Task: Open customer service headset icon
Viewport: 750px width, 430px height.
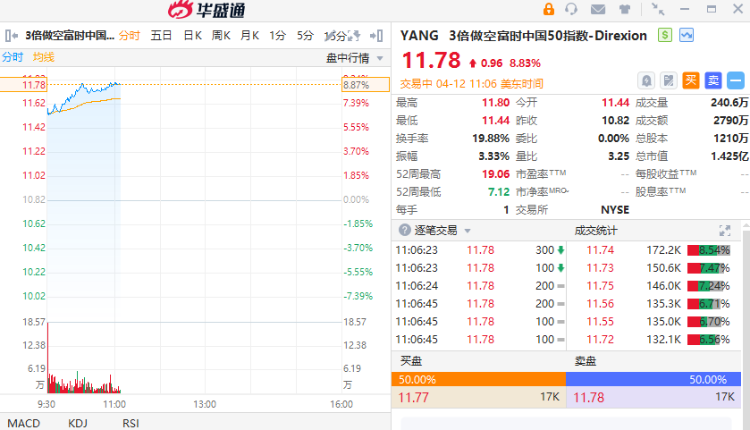Action: pyautogui.click(x=572, y=10)
